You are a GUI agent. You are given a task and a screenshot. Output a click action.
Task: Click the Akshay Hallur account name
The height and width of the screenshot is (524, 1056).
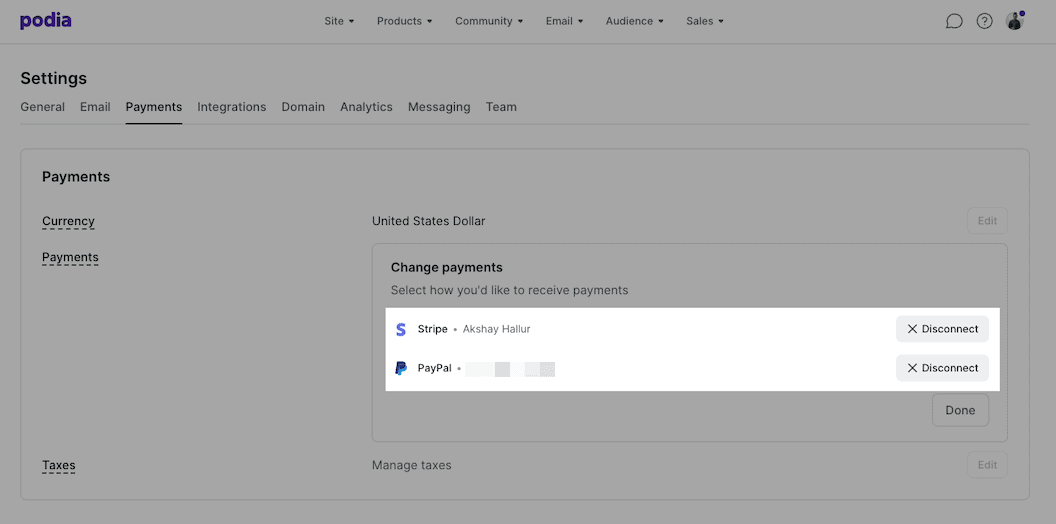click(x=496, y=329)
